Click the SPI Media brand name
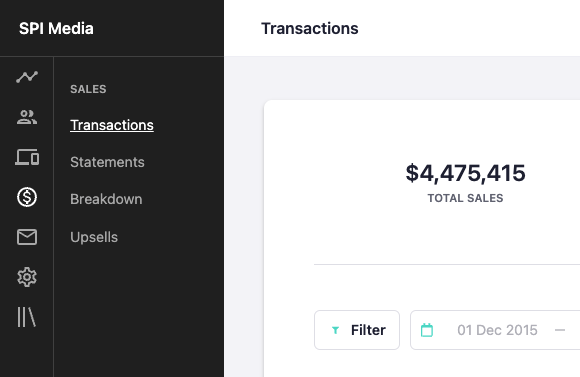The image size is (580, 377). (56, 28)
